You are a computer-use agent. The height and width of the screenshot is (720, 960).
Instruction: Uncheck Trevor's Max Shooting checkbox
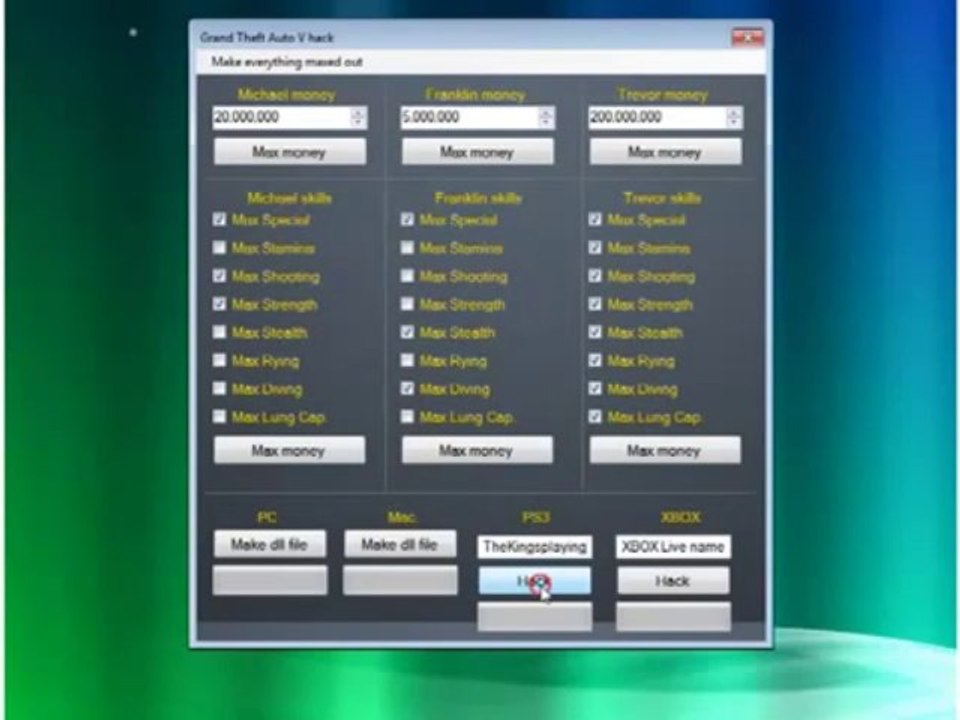594,276
